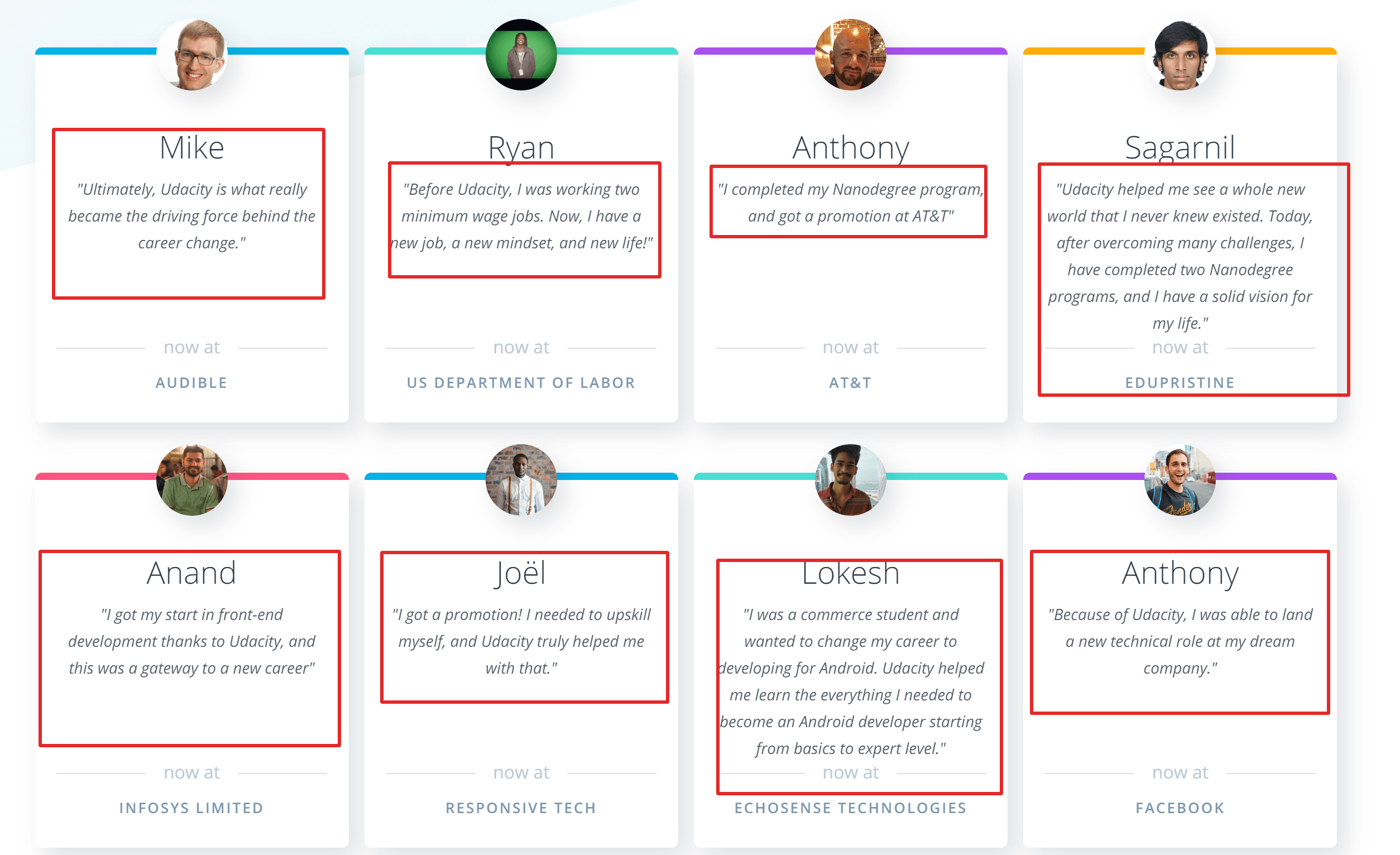Screen dimensions: 1400x855
Task: Select US DEPARTMENT OF LABOR label
Action: click(521, 383)
